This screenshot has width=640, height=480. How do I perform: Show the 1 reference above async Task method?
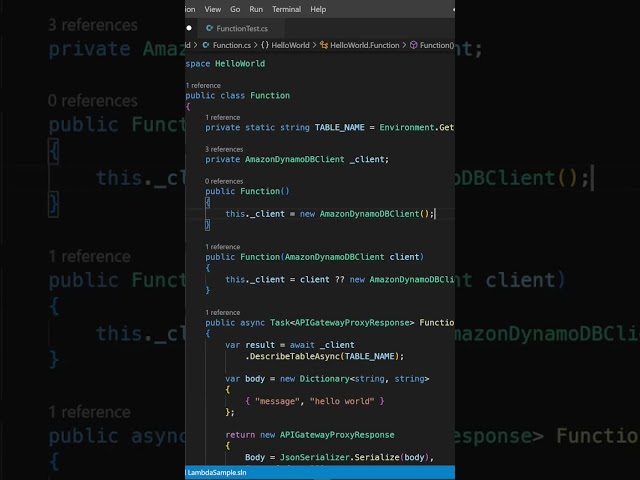click(223, 313)
